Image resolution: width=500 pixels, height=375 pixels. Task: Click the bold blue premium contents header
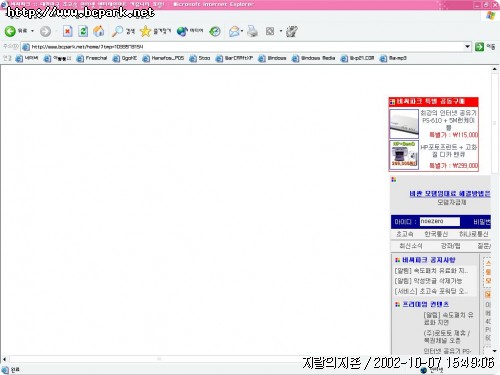[x=426, y=304]
